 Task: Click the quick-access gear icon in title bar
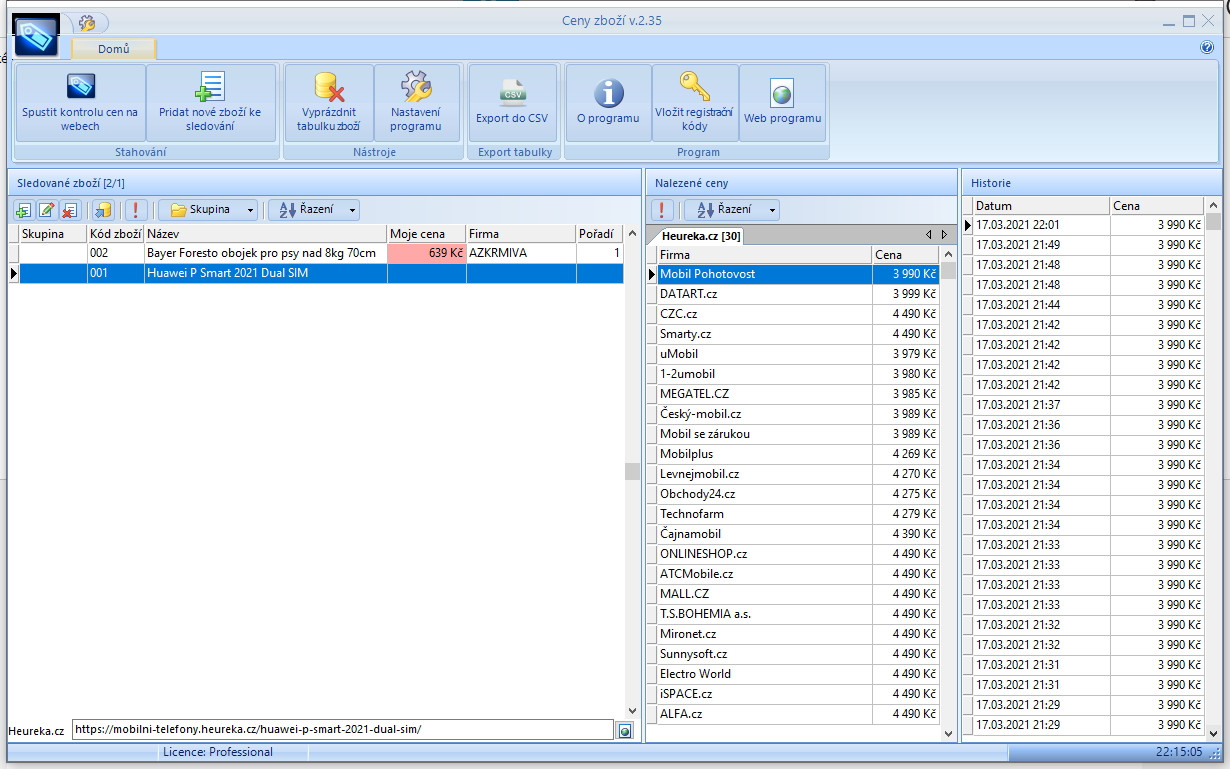(x=87, y=23)
